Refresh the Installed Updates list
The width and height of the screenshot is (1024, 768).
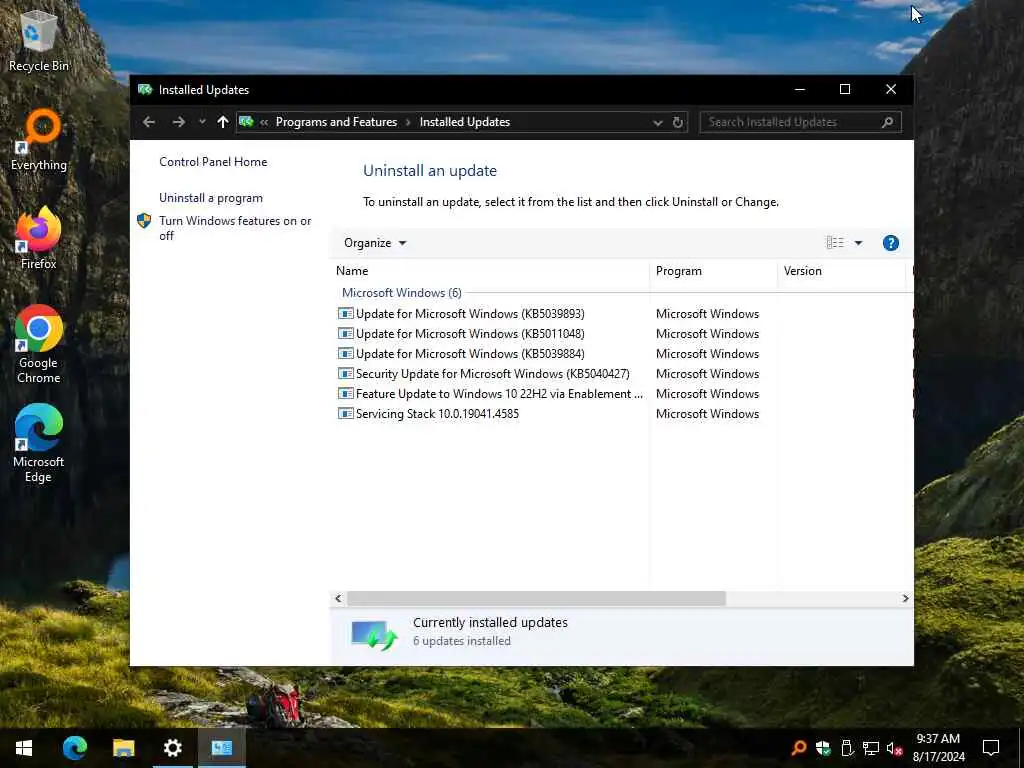point(678,122)
